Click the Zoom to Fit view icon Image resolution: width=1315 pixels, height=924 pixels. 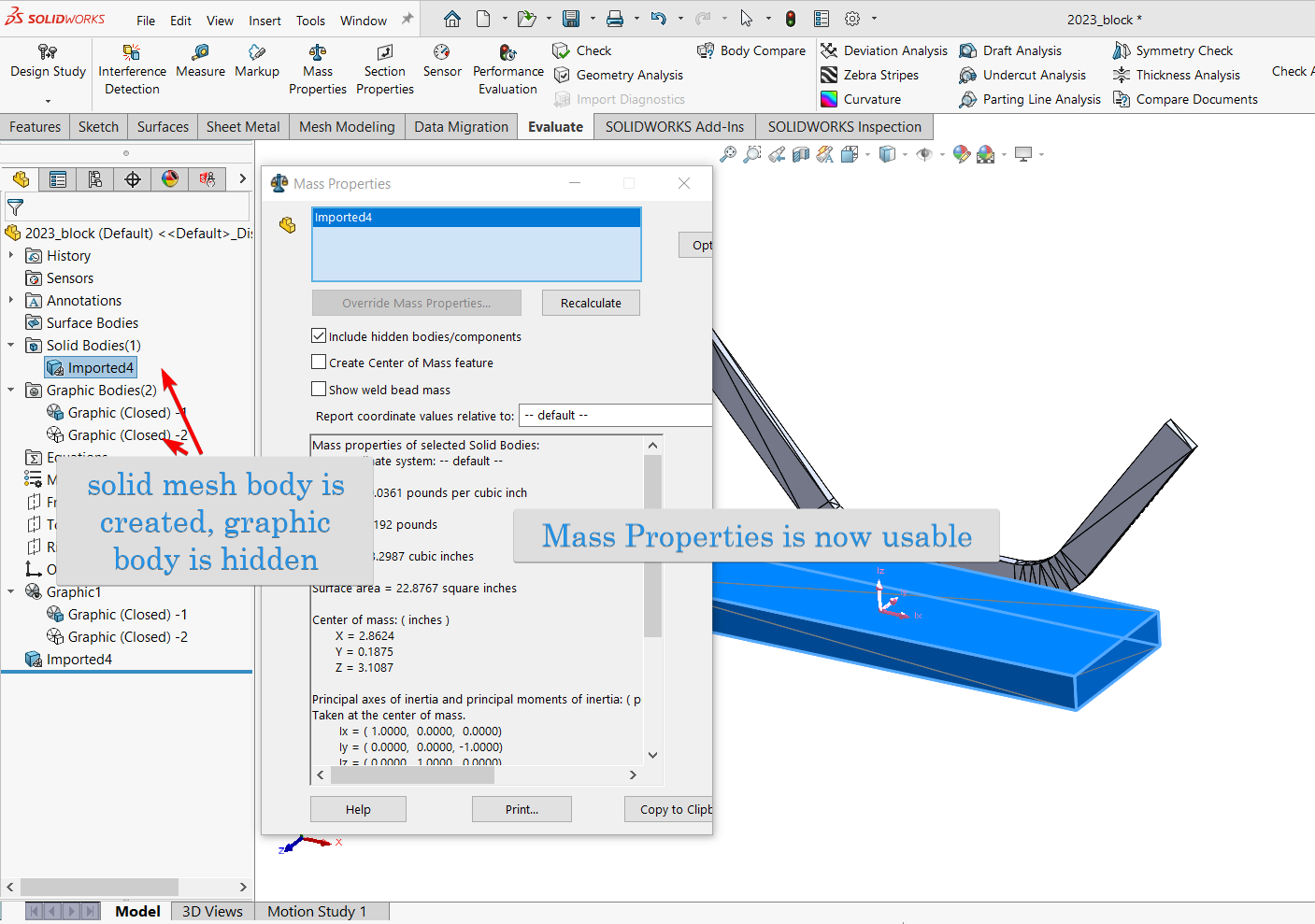click(728, 154)
